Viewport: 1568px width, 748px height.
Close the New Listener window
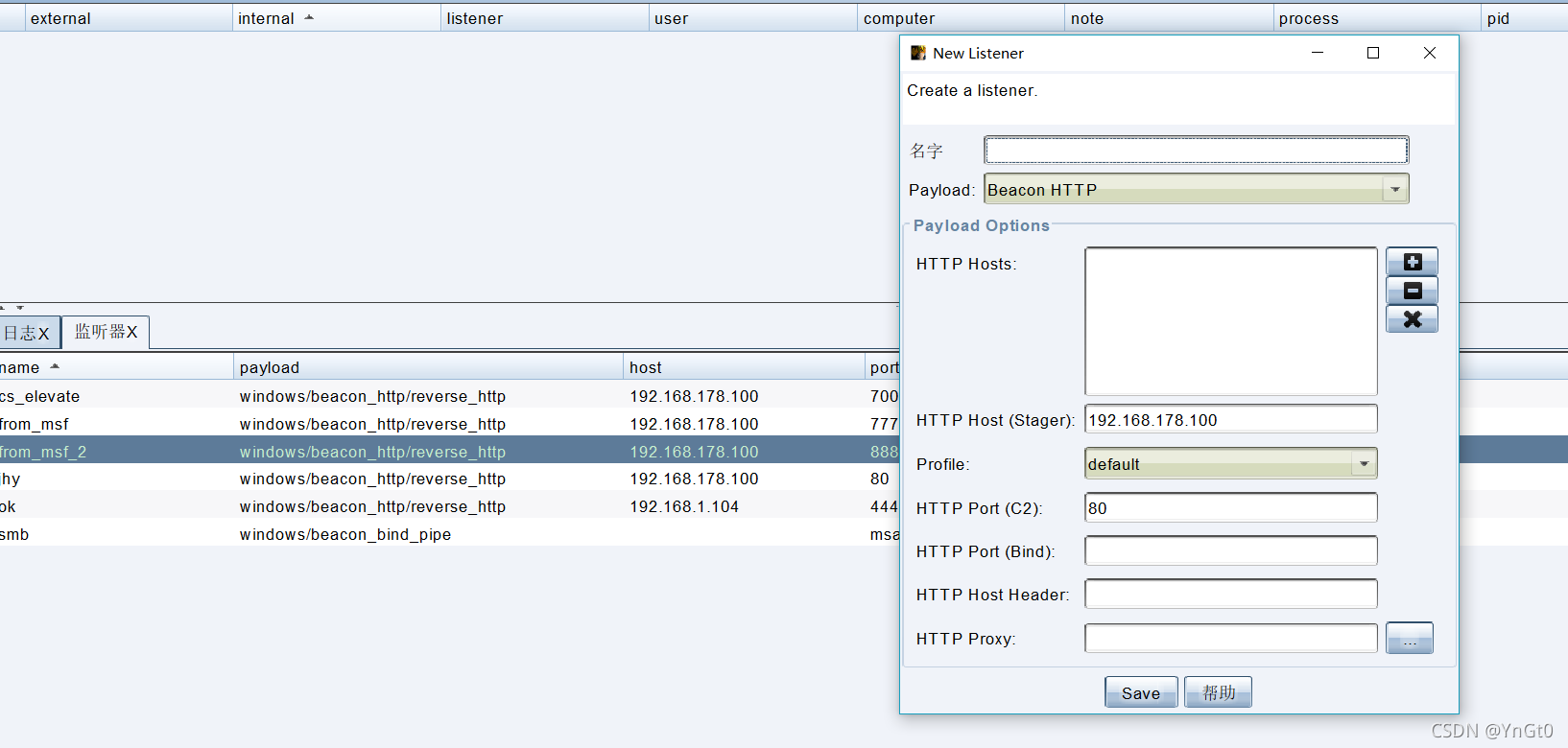tap(1430, 53)
